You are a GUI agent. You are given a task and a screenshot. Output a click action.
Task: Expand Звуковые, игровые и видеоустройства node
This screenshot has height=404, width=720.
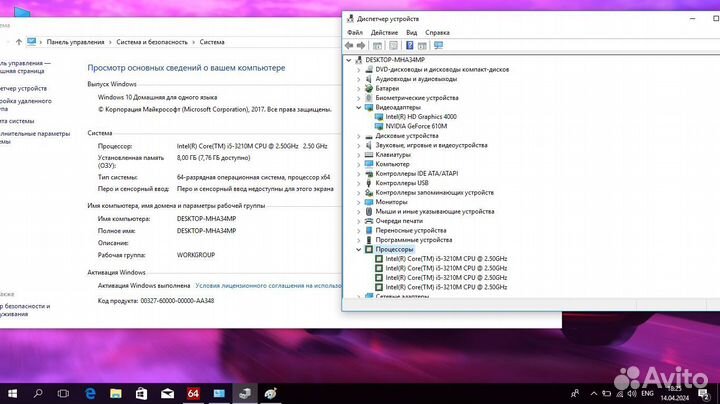click(359, 145)
